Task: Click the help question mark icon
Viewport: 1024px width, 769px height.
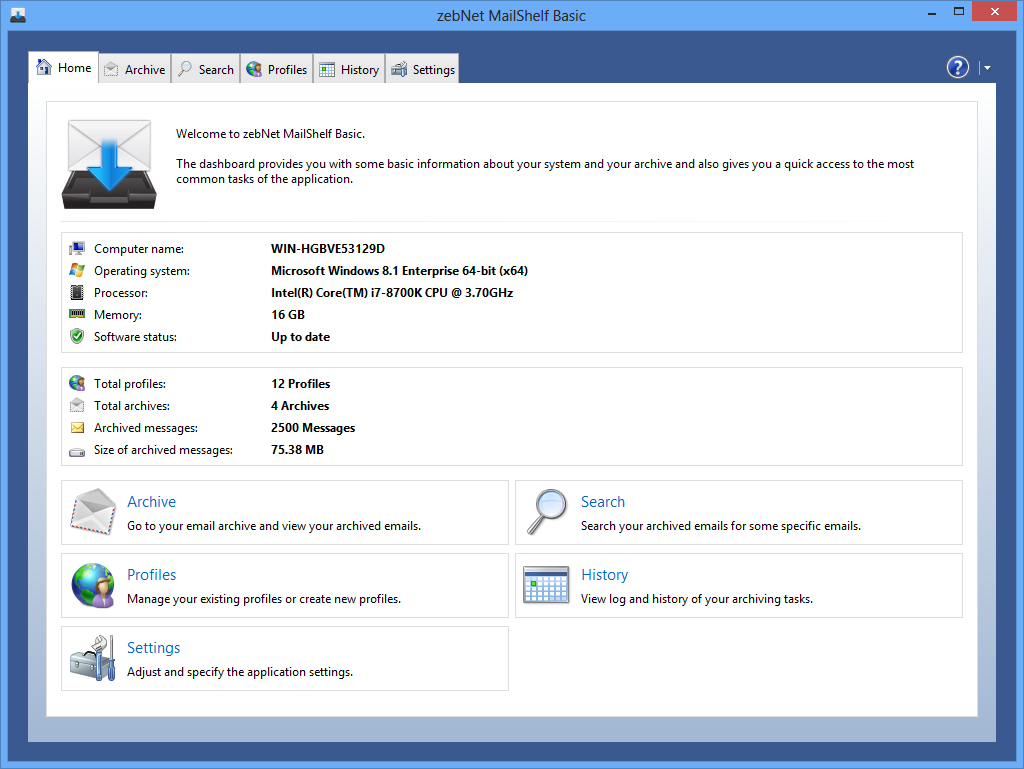Action: point(957,67)
